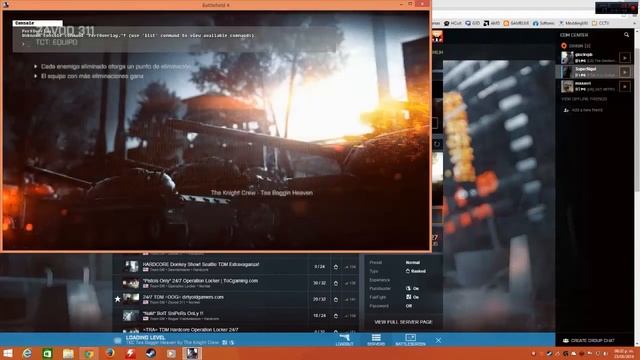The width and height of the screenshot is (640, 360).
Task: Click the join arrow beside friend SuperNqal
Action: coord(624,72)
